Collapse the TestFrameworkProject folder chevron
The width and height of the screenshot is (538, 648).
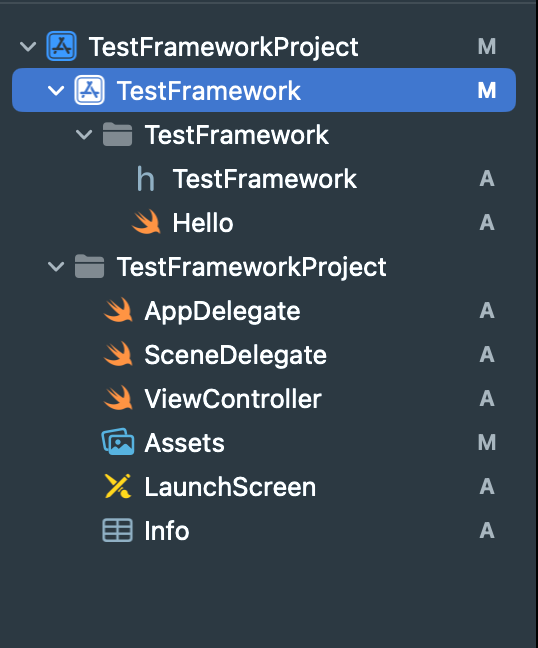pyautogui.click(x=56, y=267)
